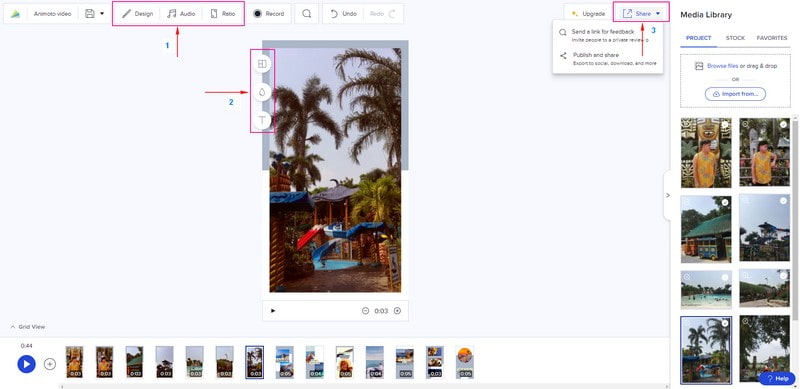Screen dimensions: 800x389
Task: Add a new block with plus circle
Action: [x=49, y=364]
